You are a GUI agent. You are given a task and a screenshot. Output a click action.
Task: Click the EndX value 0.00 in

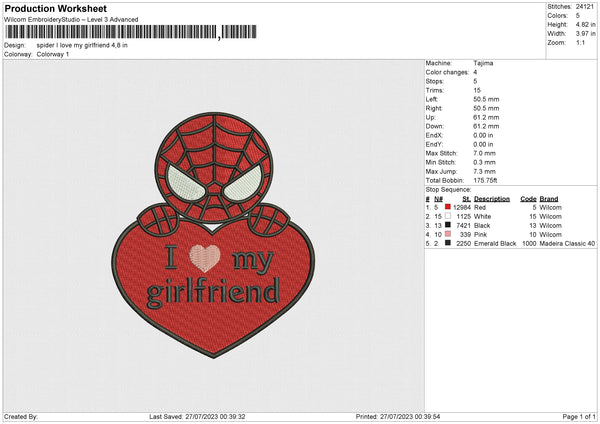483,135
